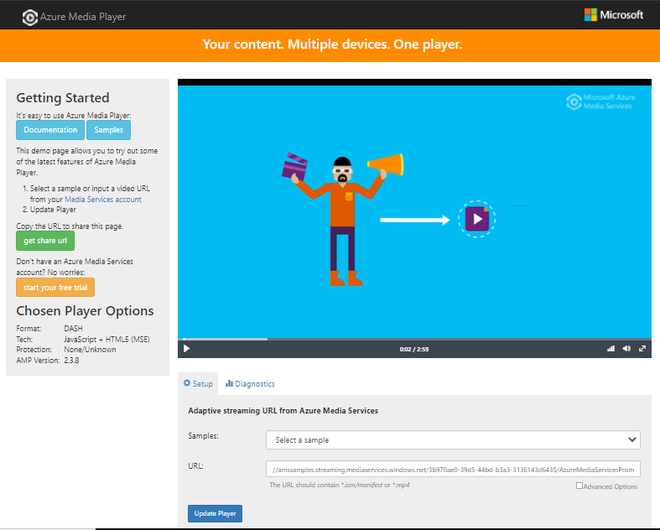660x530 pixels.
Task: Click the Microsoft logo in header
Action: pos(614,15)
